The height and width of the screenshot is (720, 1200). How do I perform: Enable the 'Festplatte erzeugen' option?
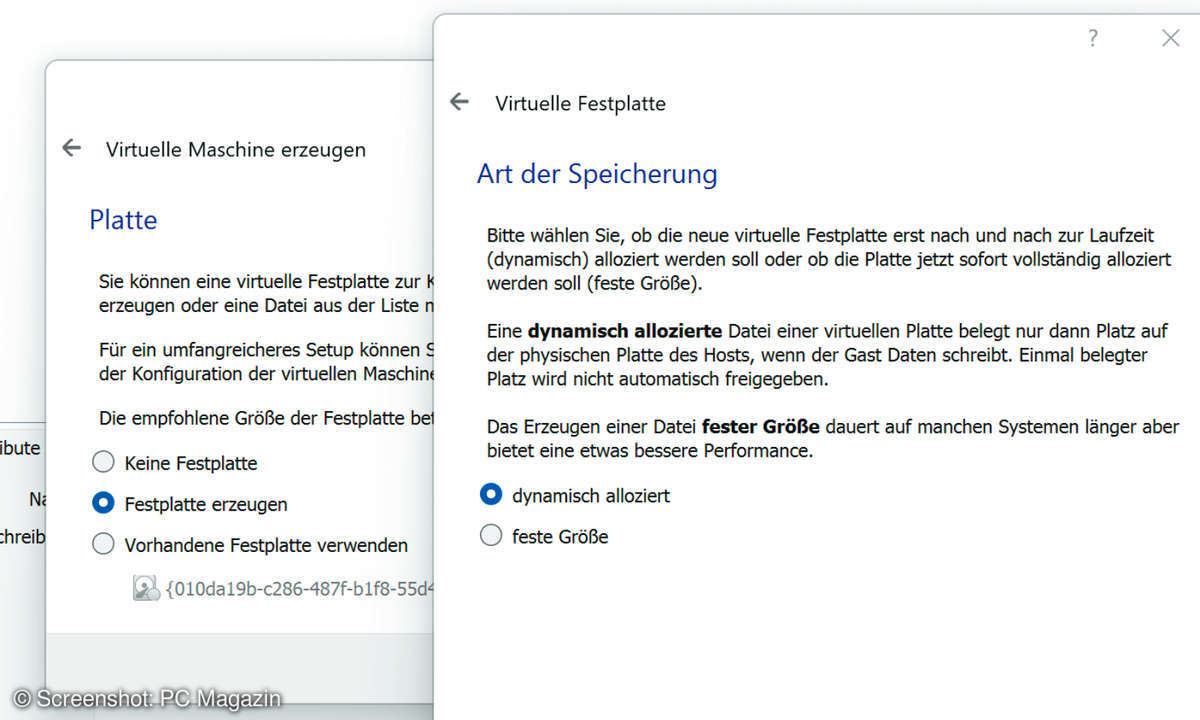[x=103, y=504]
